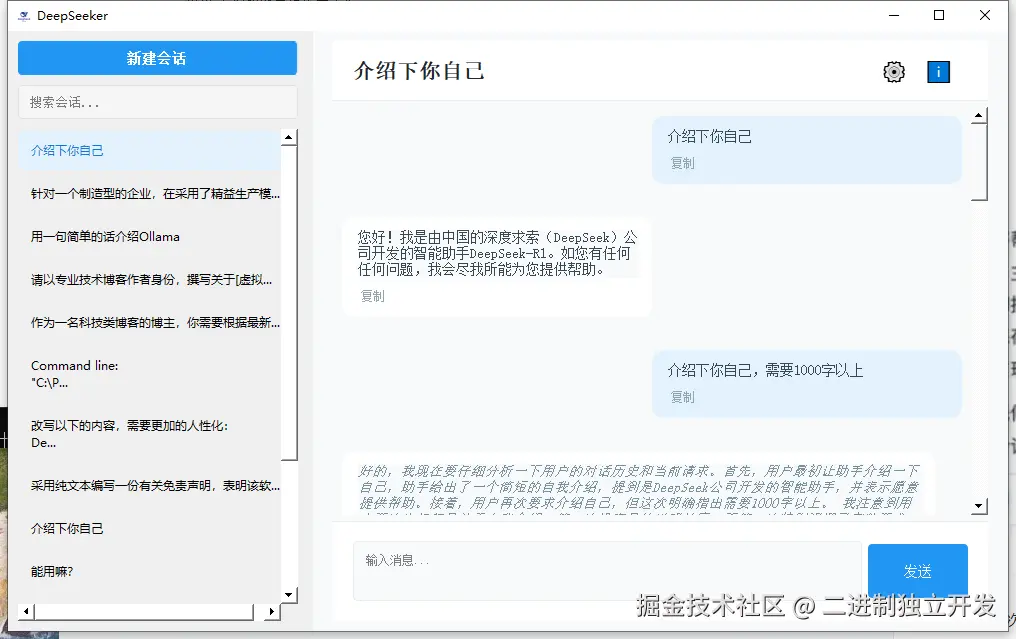The width and height of the screenshot is (1016, 639).
Task: Click the chat title 介绍下你自己 heading
Action: click(x=419, y=71)
